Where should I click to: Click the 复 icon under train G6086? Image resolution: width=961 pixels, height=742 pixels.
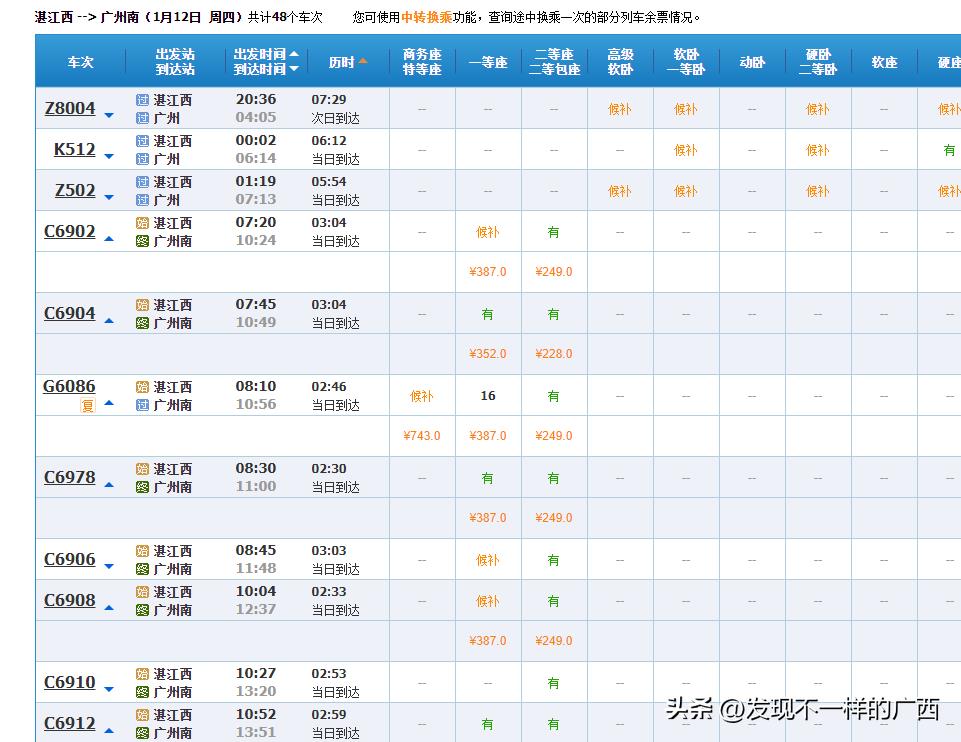[88, 406]
